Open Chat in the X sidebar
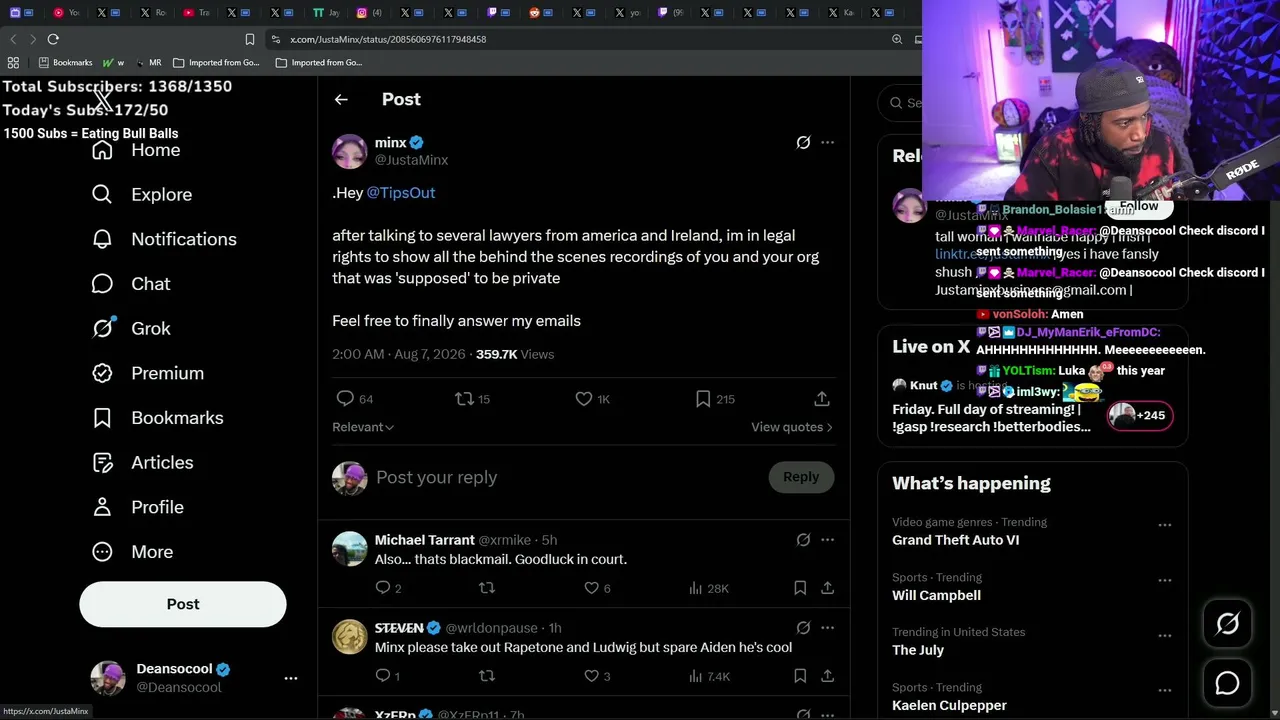 tap(131, 284)
